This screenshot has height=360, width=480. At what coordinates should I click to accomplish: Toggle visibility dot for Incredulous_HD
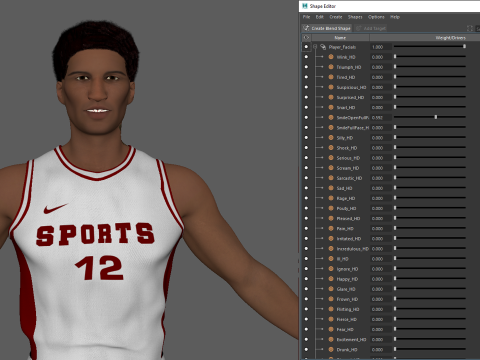306,249
